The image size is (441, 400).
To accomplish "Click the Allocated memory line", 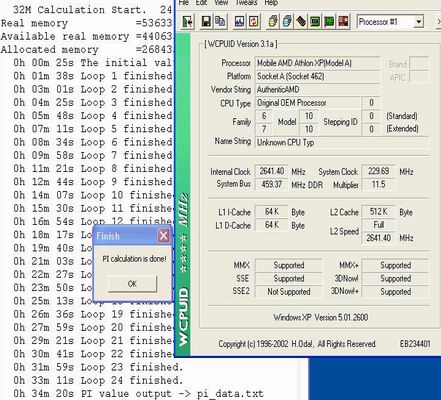I will [86, 50].
